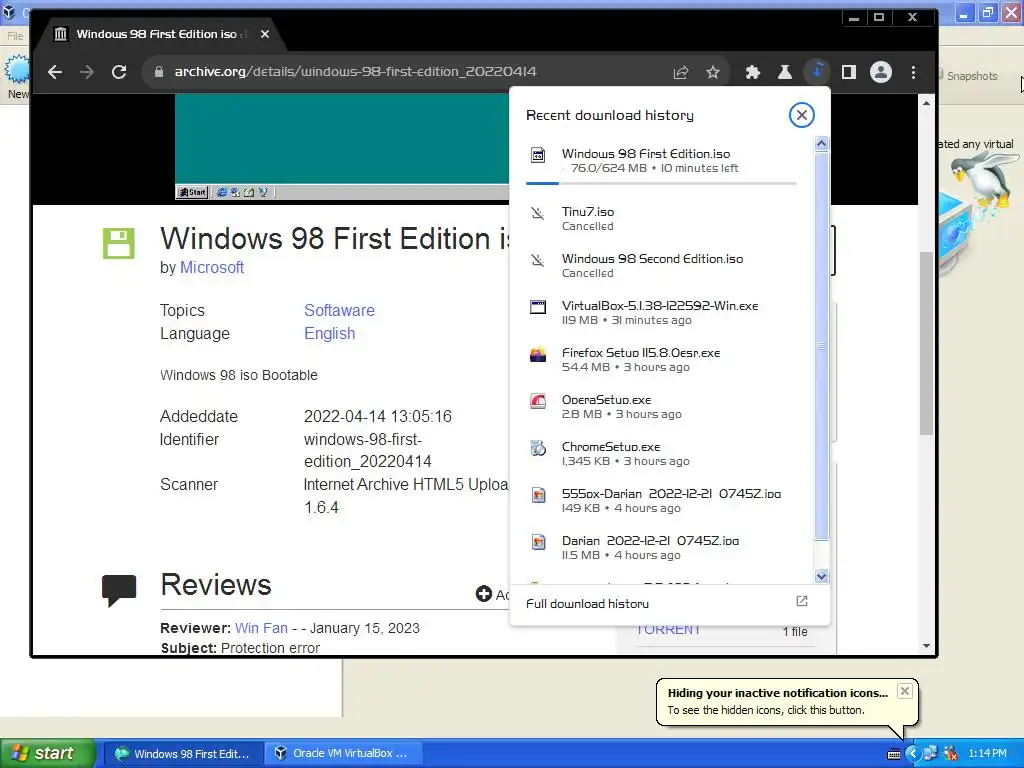Click the ChromeSetup.exe file icon
This screenshot has height=768, width=1024.
click(x=537, y=448)
